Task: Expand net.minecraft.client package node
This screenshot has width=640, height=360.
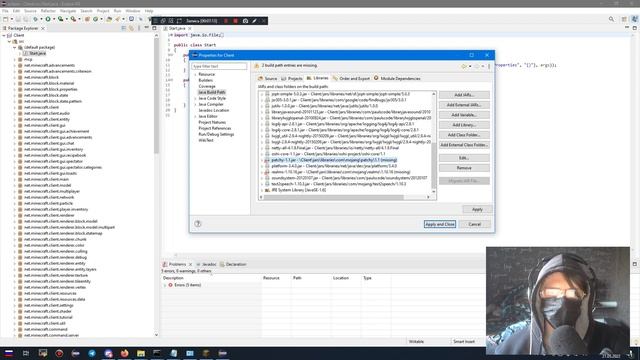Action: pyautogui.click(x=15, y=107)
